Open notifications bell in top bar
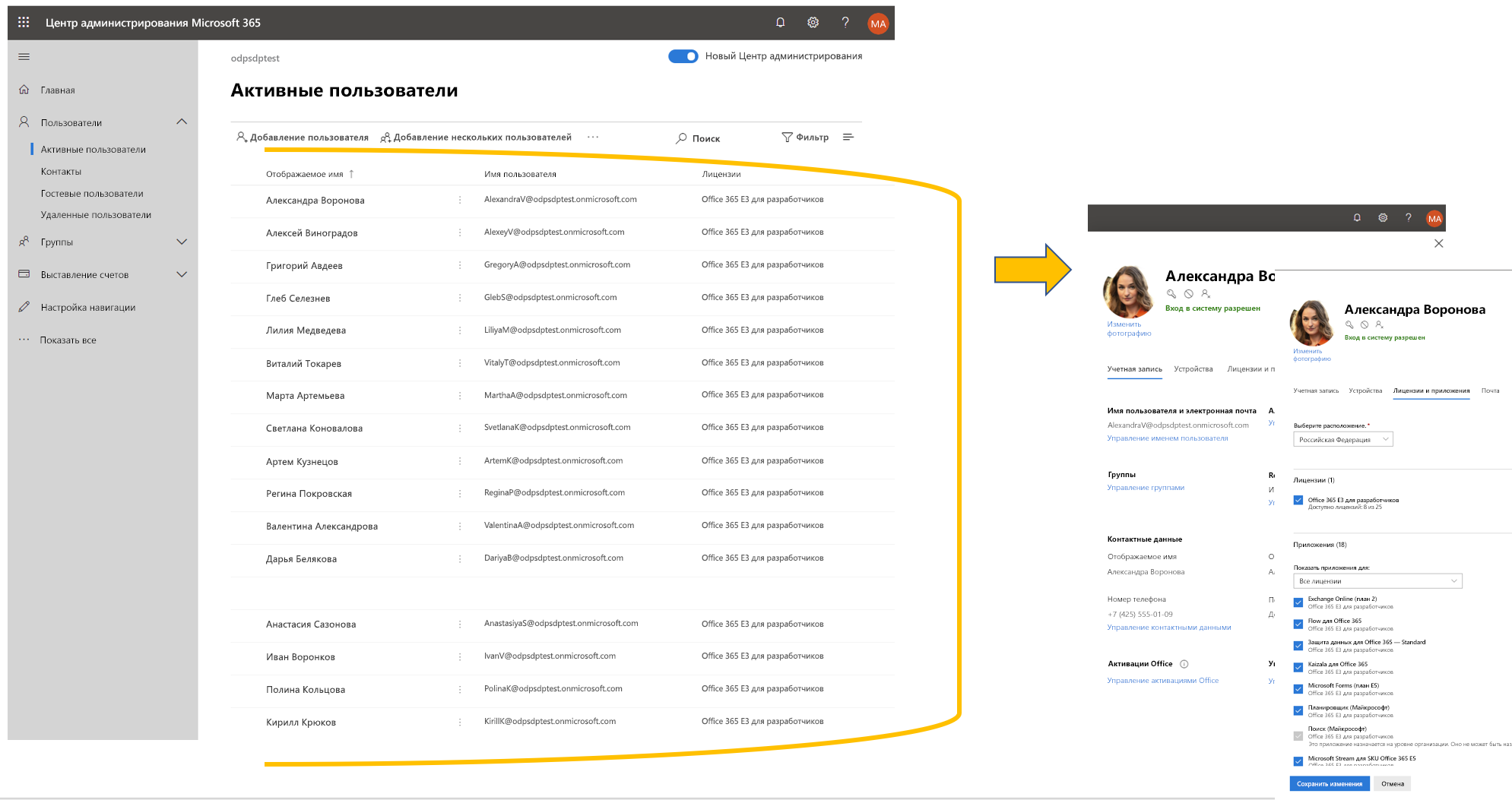This screenshot has width=1512, height=800. tap(779, 22)
